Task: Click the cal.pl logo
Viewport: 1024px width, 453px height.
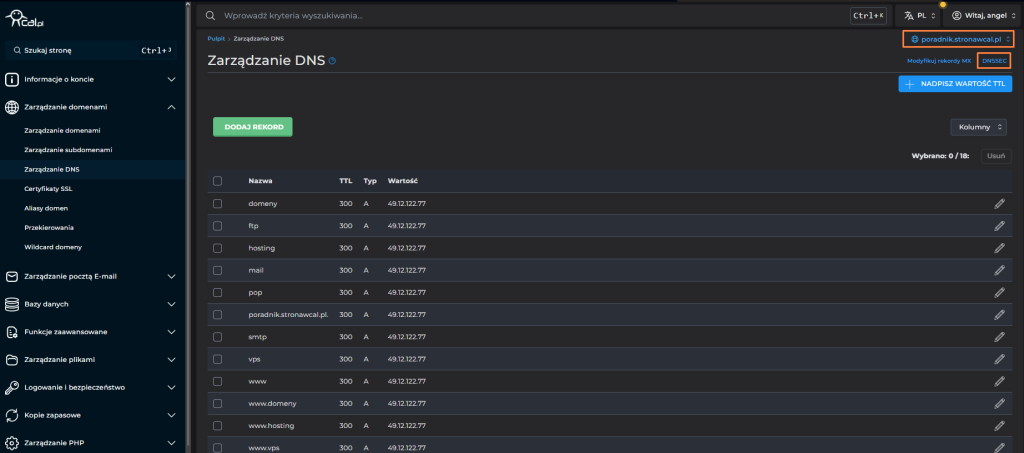Action: tap(24, 19)
